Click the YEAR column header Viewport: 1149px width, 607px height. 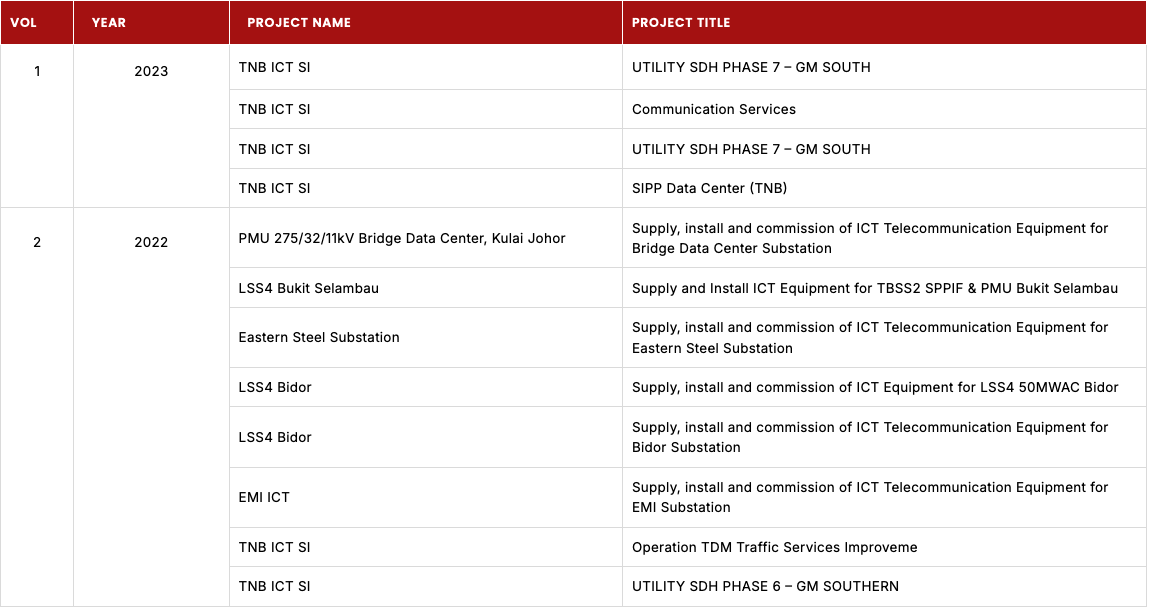pyautogui.click(x=108, y=23)
